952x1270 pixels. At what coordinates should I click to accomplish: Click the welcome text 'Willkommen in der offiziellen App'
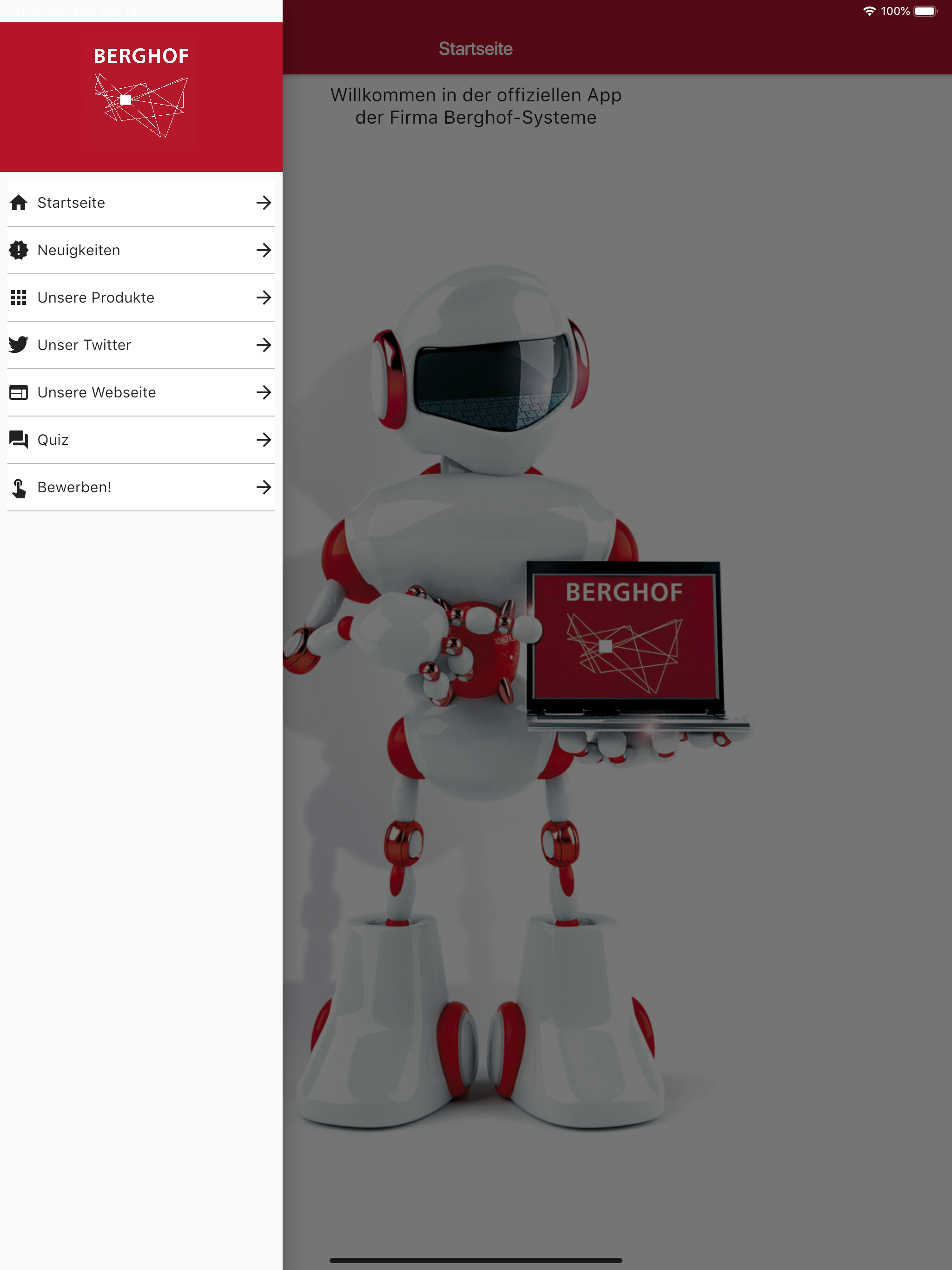point(476,95)
